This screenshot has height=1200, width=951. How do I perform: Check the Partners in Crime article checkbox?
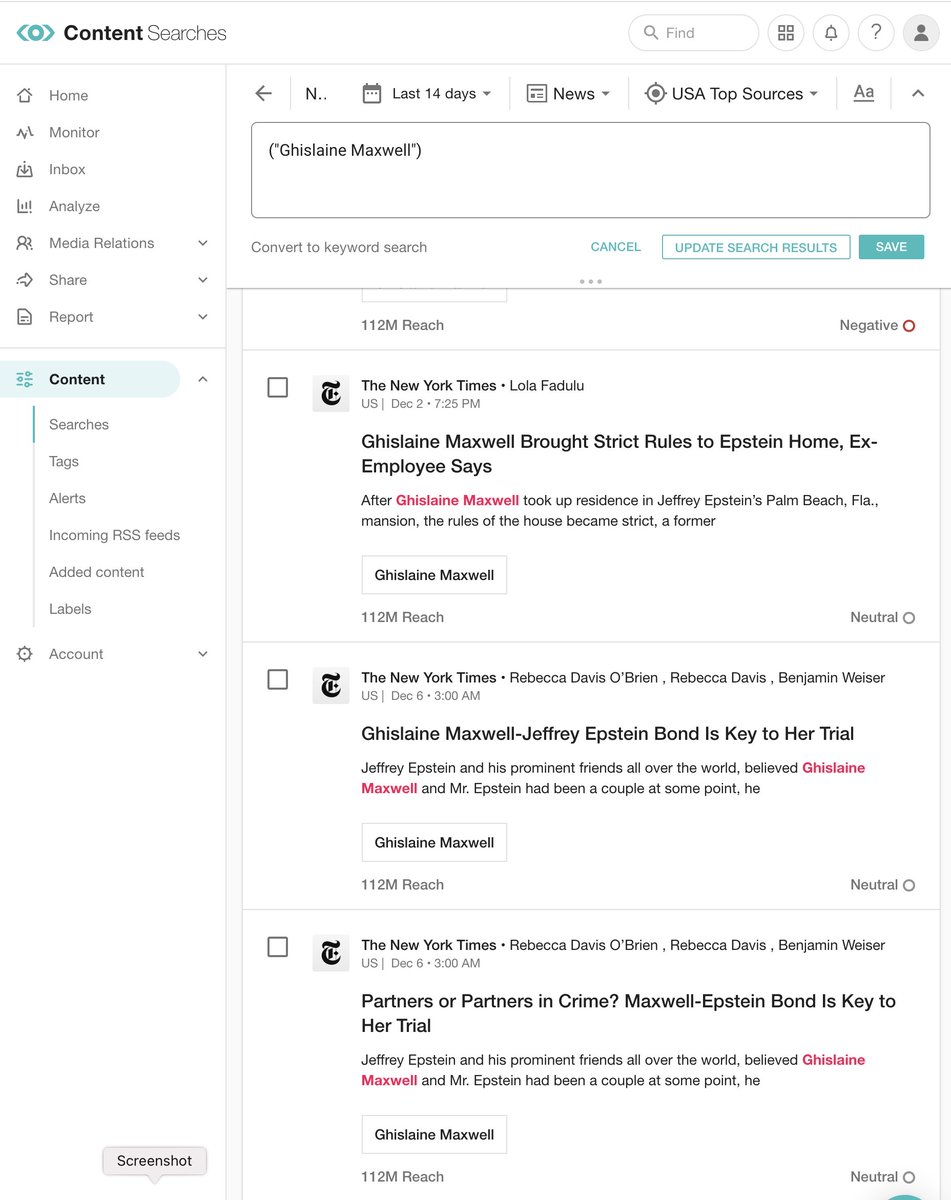pyautogui.click(x=278, y=946)
